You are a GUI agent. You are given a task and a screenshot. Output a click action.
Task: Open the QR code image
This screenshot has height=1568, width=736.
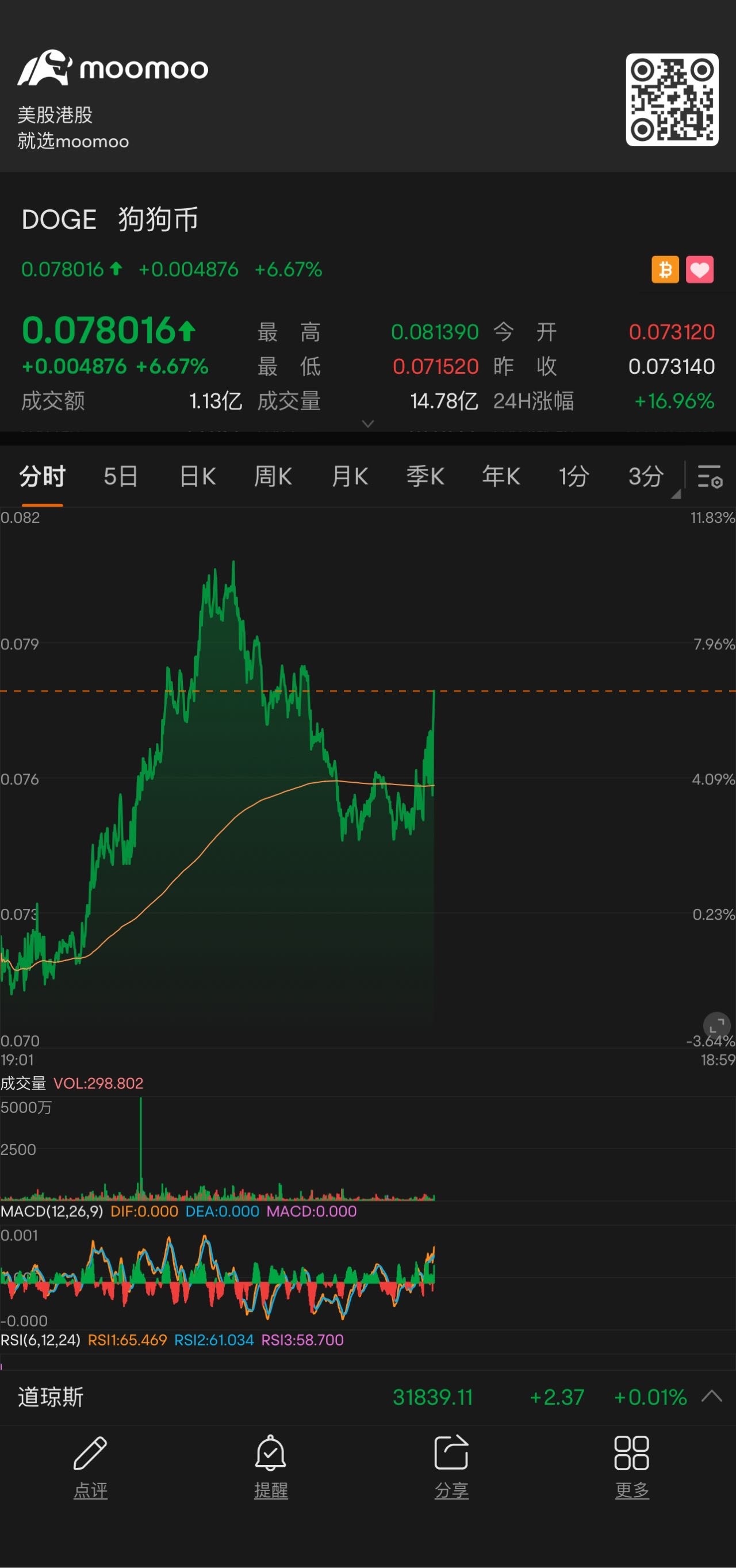672,99
